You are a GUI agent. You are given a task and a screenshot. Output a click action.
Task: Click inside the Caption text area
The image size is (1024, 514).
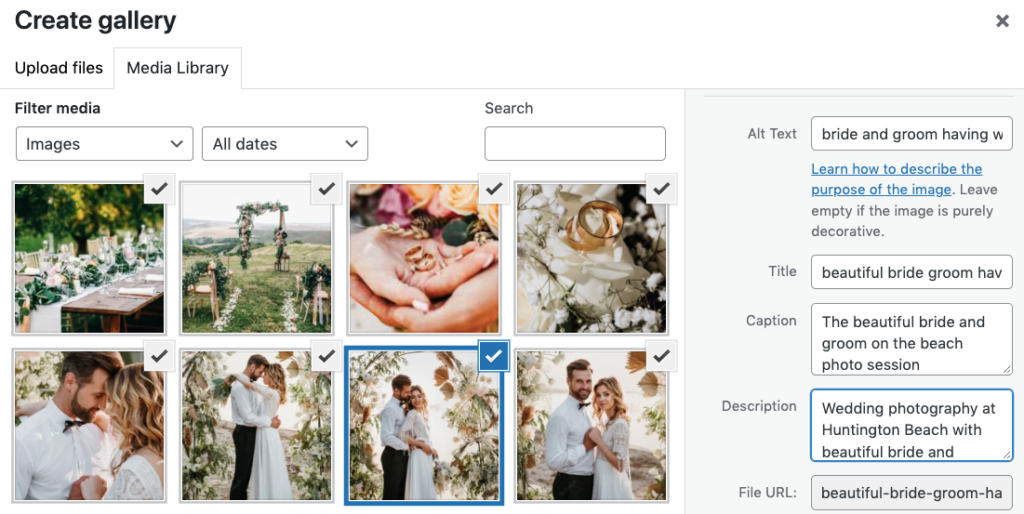pyautogui.click(x=911, y=340)
